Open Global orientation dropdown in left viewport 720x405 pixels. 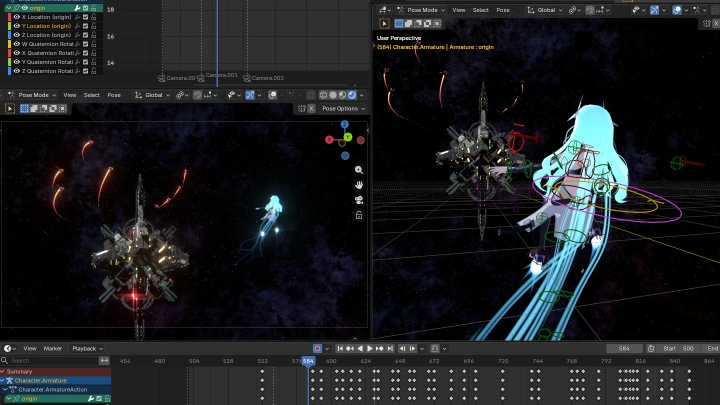coord(152,95)
